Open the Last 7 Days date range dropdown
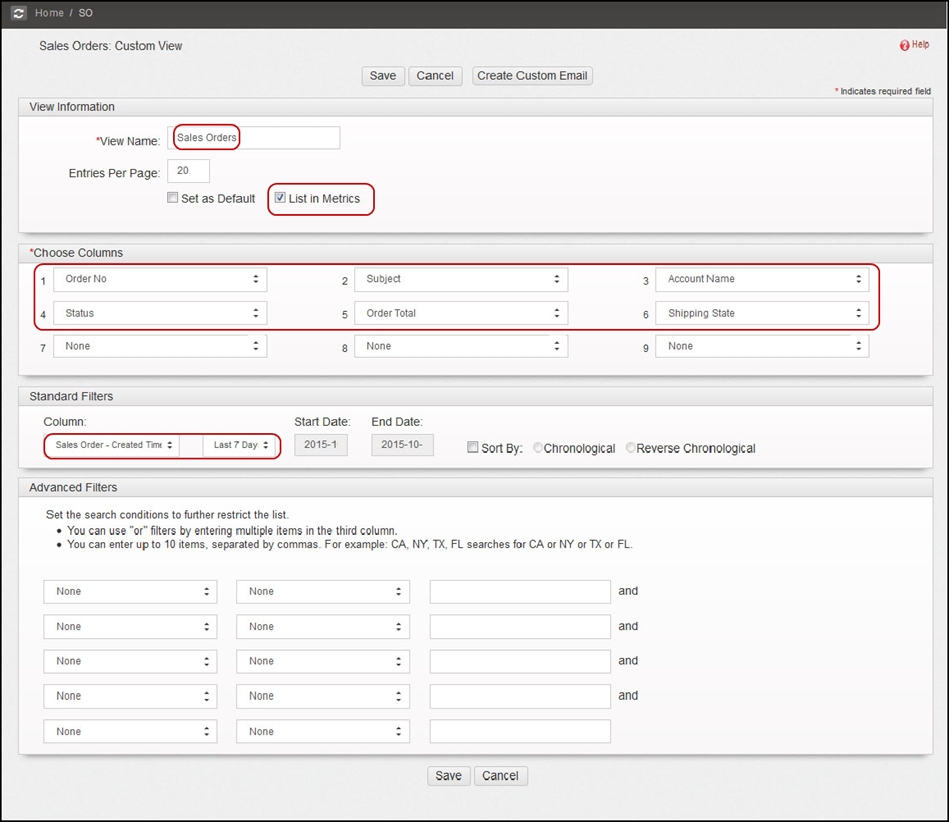 coord(238,445)
